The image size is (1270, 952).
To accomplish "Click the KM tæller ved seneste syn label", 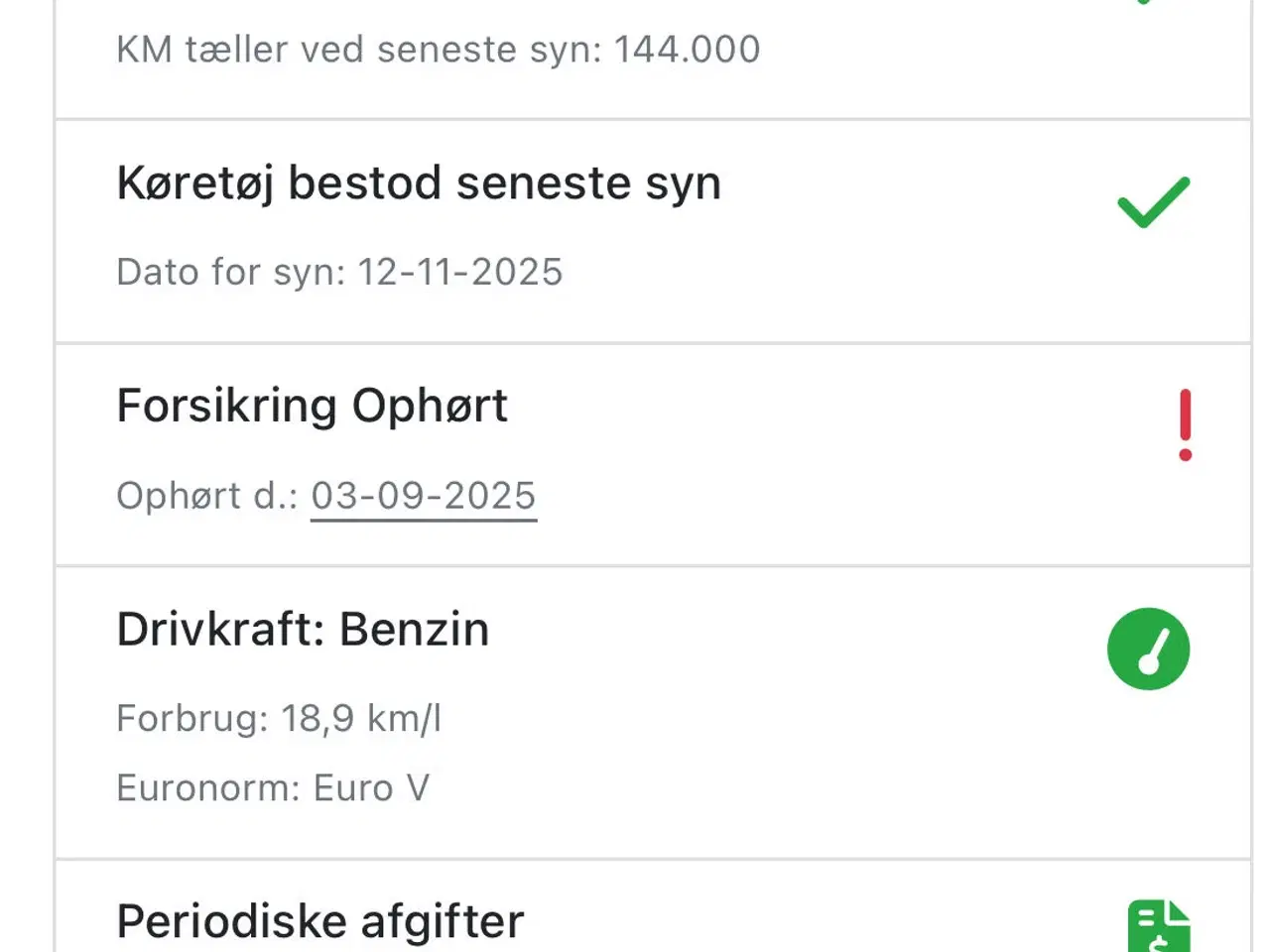I will 359,50.
